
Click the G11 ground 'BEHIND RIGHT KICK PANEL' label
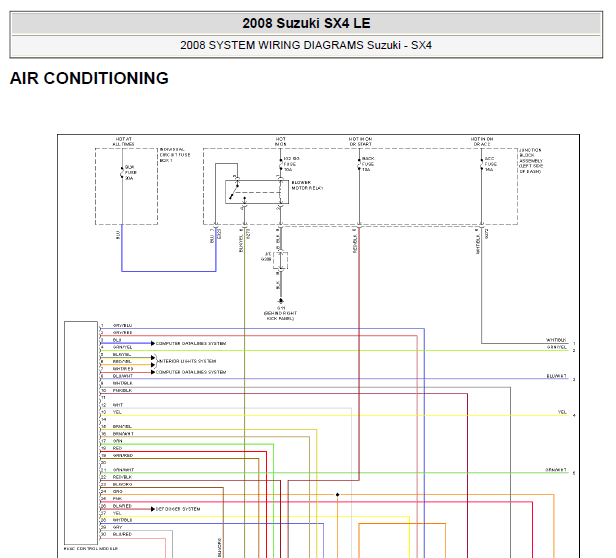pos(280,316)
